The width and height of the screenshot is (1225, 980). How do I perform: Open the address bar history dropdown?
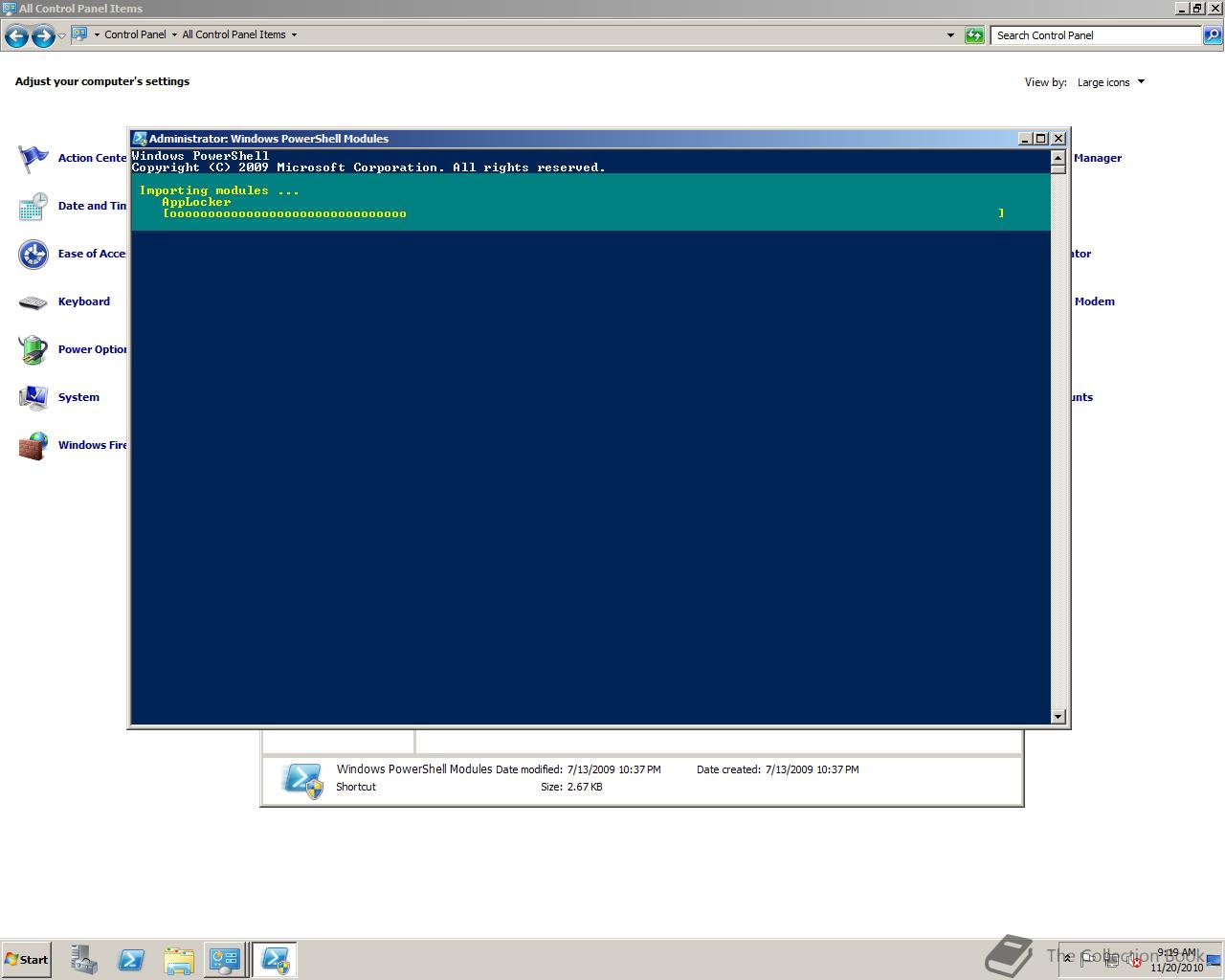[x=950, y=35]
